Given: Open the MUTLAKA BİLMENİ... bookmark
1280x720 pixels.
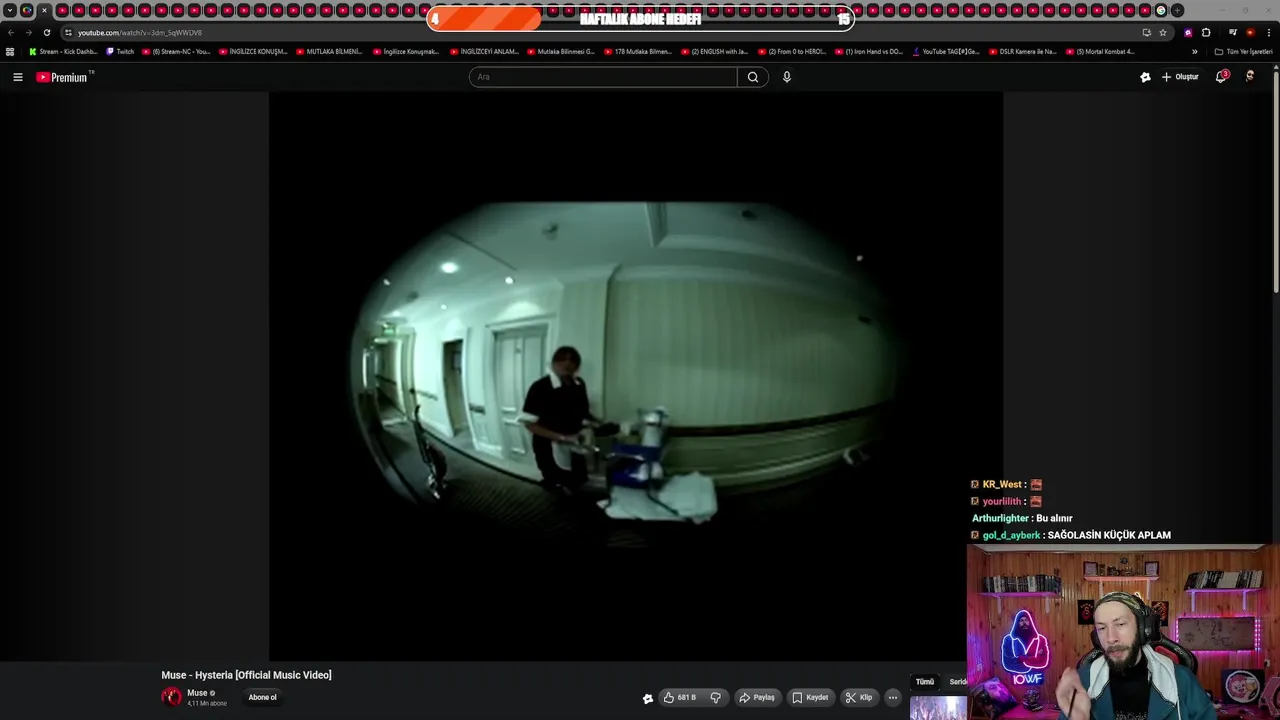Looking at the screenshot, I should coord(330,51).
